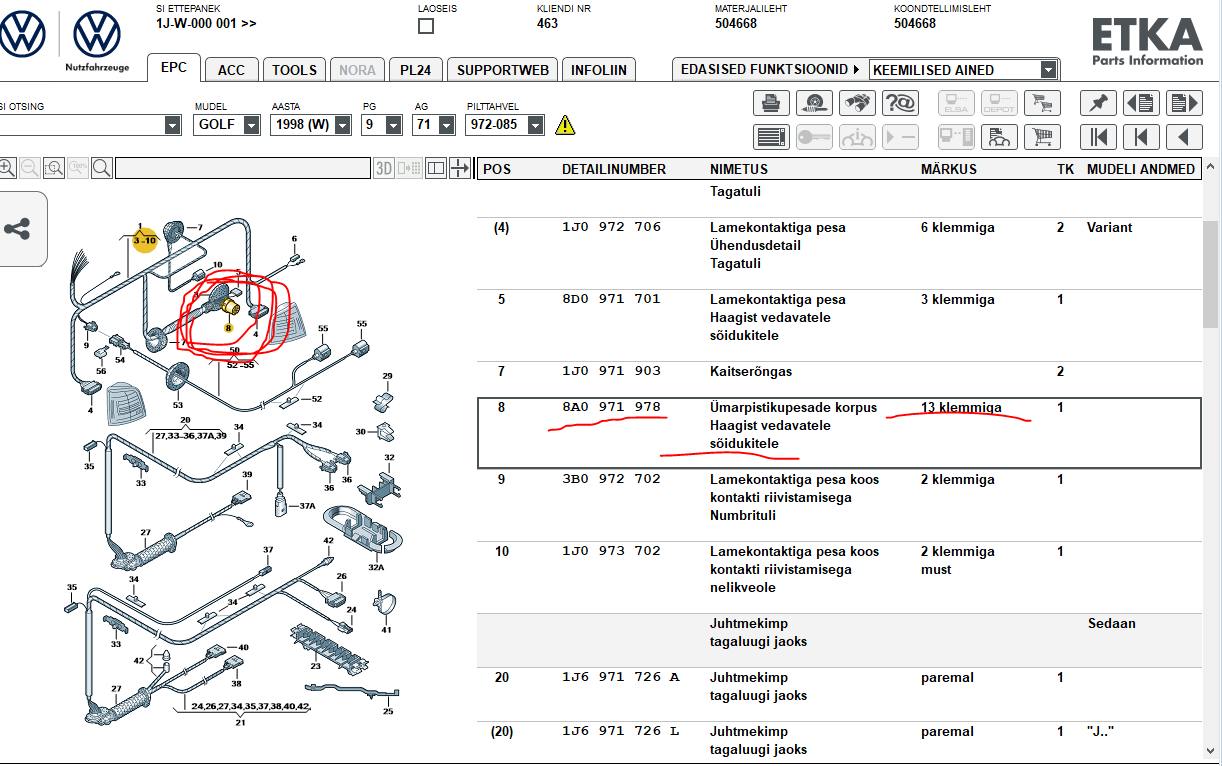Open search with the binoculars icon

click(x=857, y=103)
